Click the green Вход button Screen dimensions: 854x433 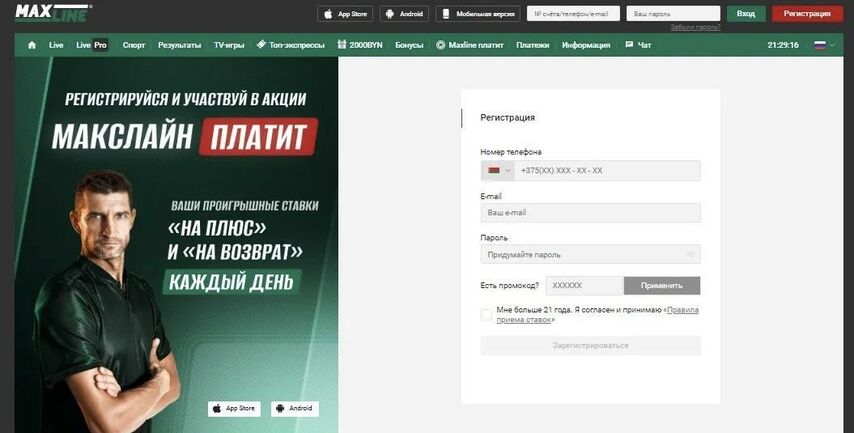[746, 14]
